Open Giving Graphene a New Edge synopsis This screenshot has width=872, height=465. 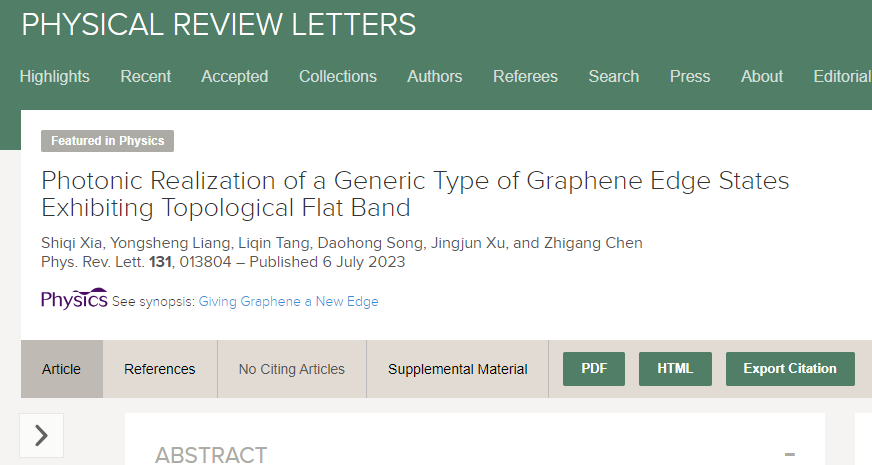coord(289,301)
